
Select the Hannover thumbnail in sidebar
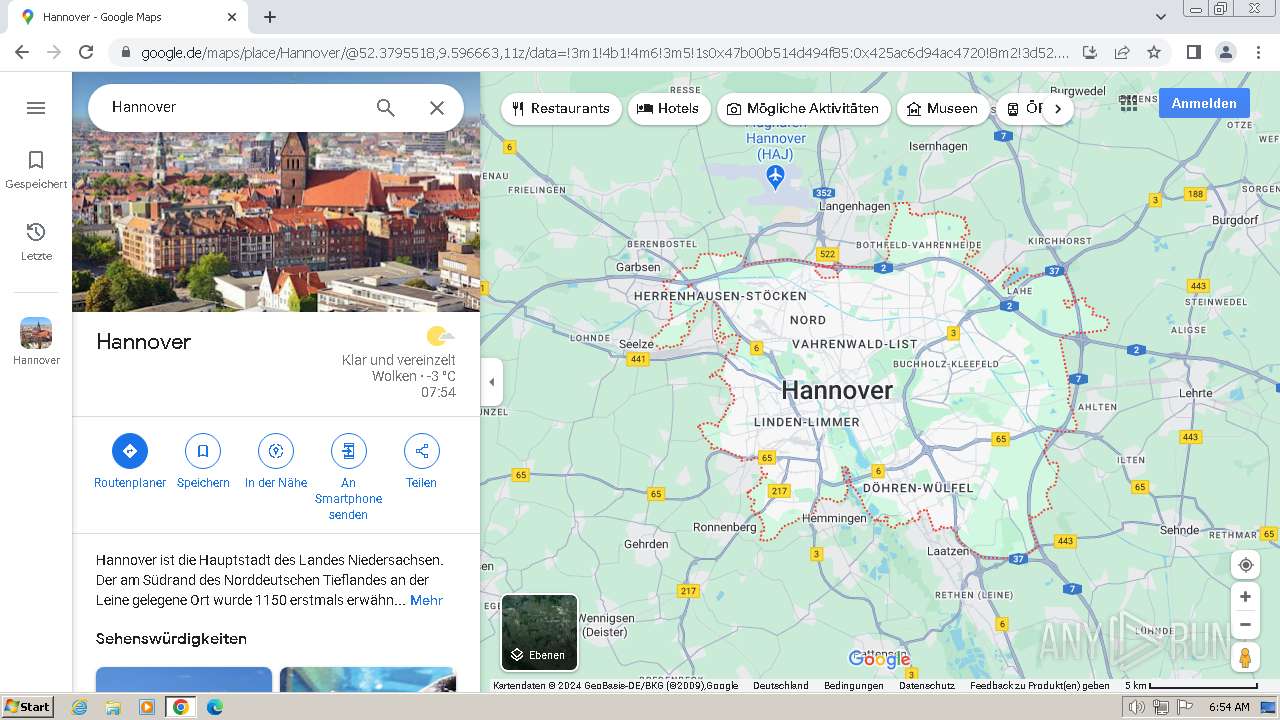(x=36, y=342)
